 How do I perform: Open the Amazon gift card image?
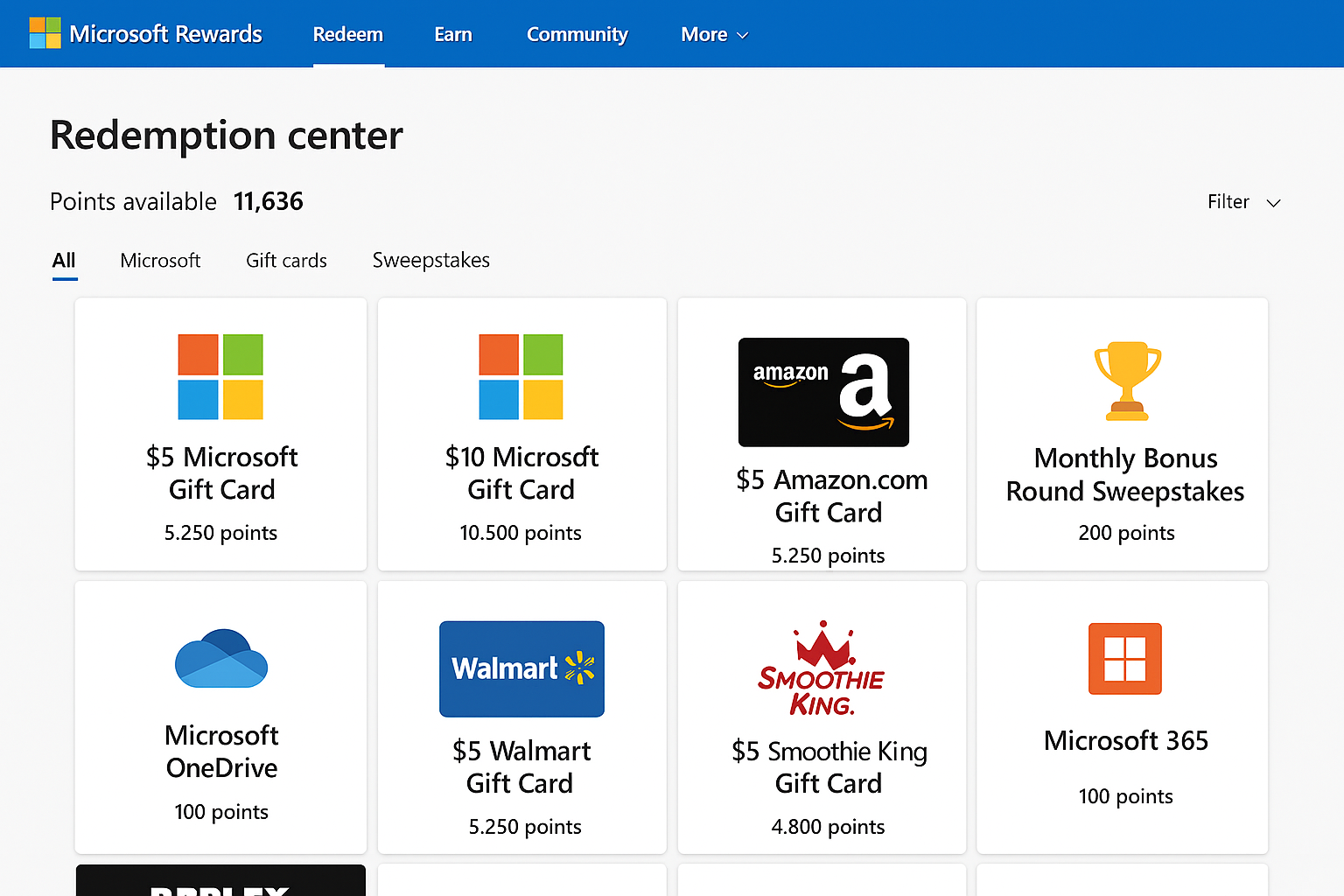pos(823,392)
